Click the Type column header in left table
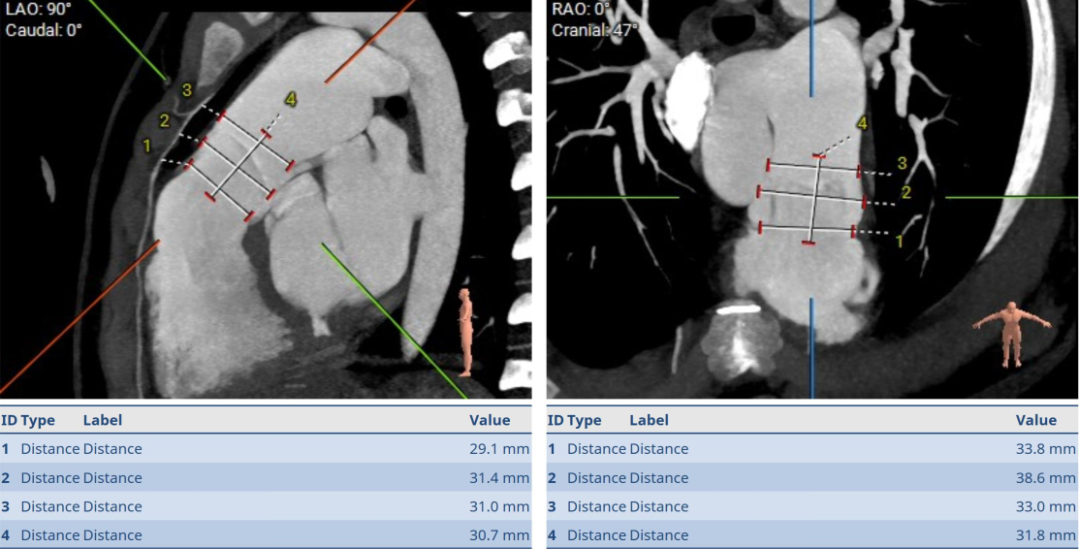Screen dimensions: 1080x549 point(38,420)
